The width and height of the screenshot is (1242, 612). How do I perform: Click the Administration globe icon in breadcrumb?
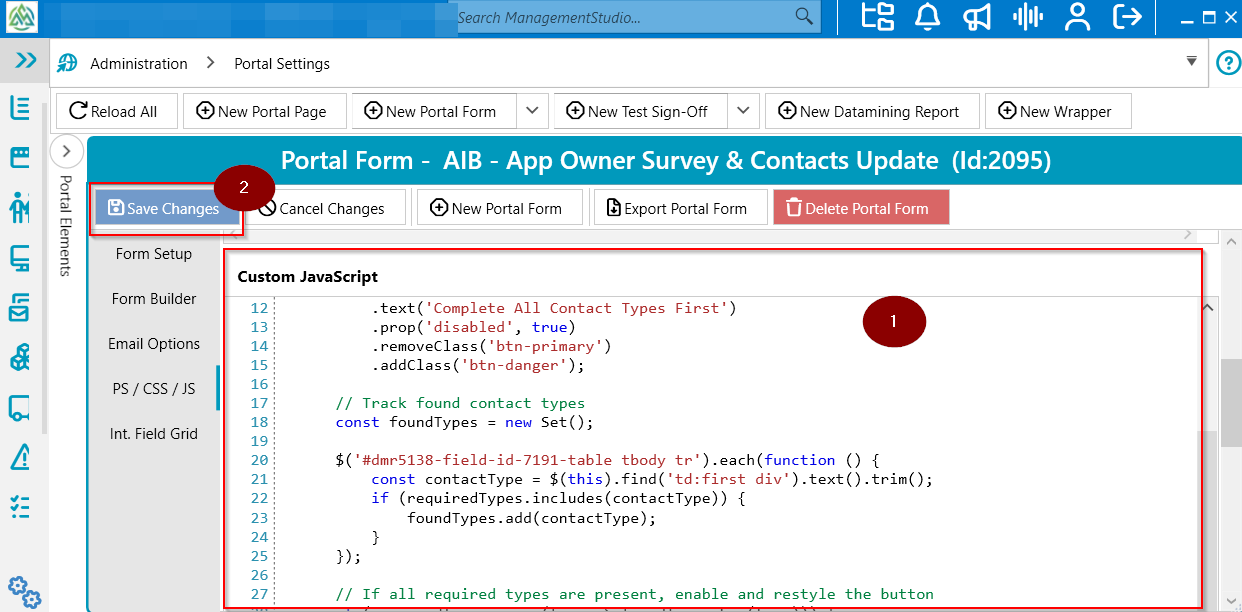click(x=68, y=63)
